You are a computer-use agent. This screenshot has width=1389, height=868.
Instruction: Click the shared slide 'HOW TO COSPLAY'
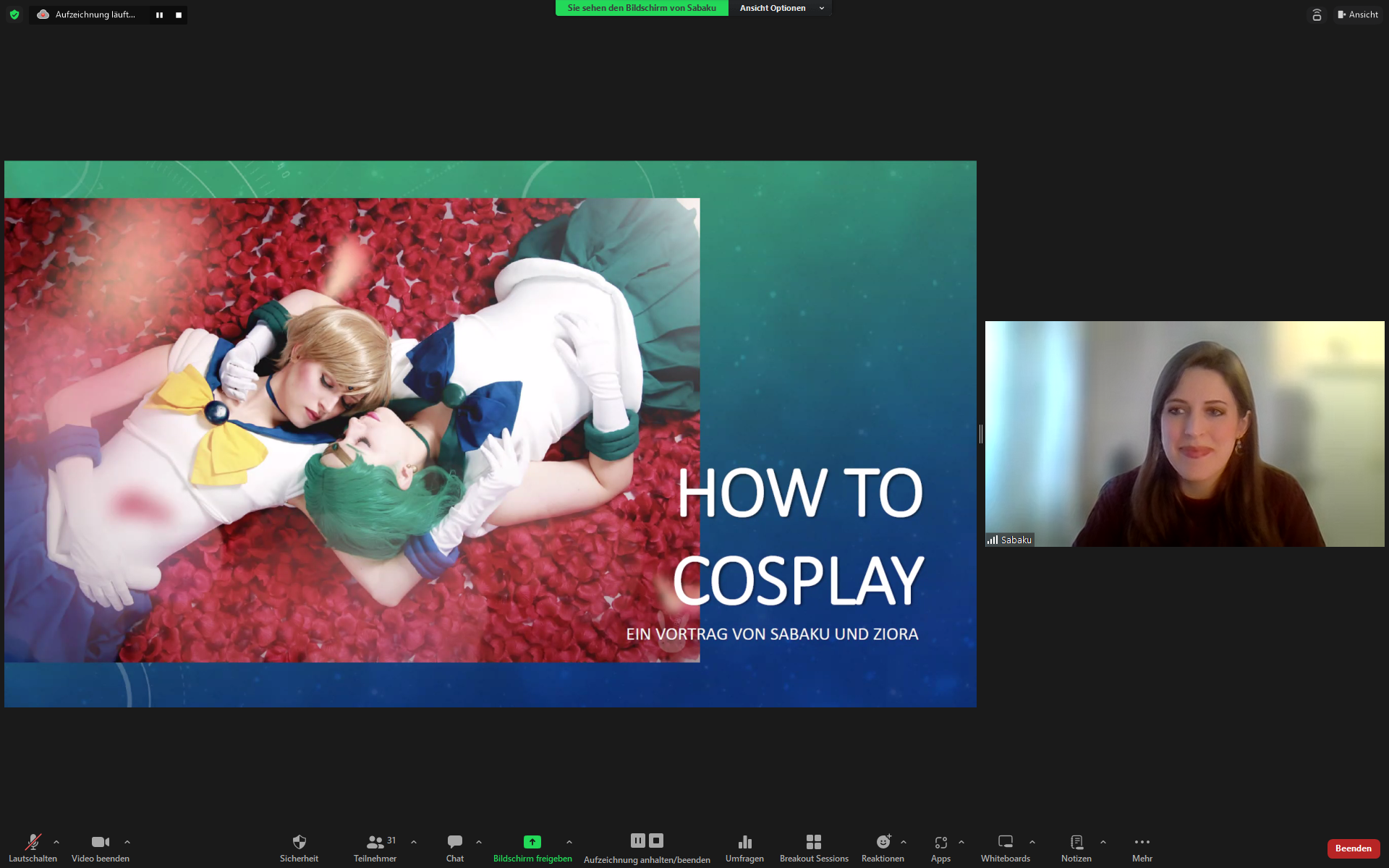(x=490, y=434)
